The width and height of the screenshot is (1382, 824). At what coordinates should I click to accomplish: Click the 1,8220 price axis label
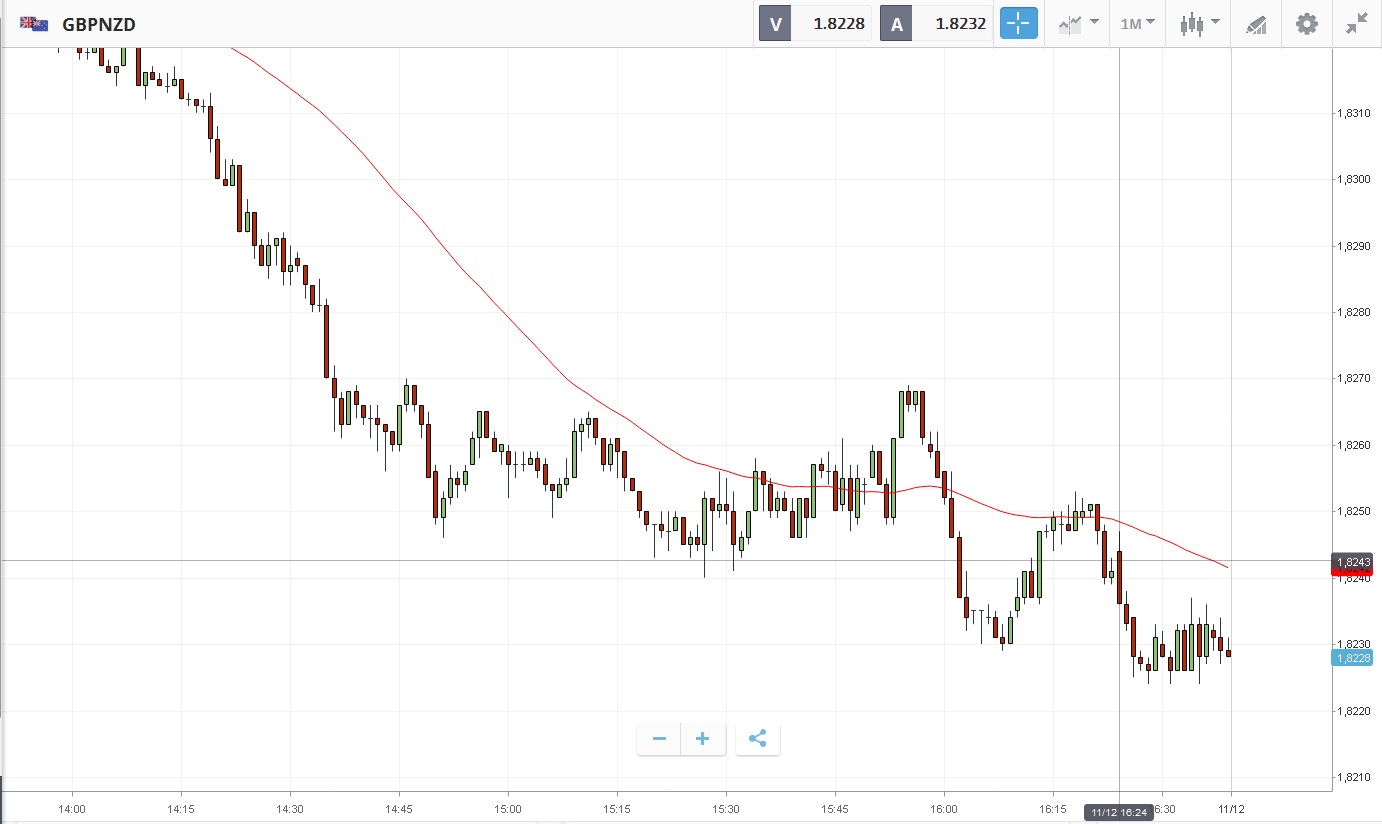(1353, 711)
